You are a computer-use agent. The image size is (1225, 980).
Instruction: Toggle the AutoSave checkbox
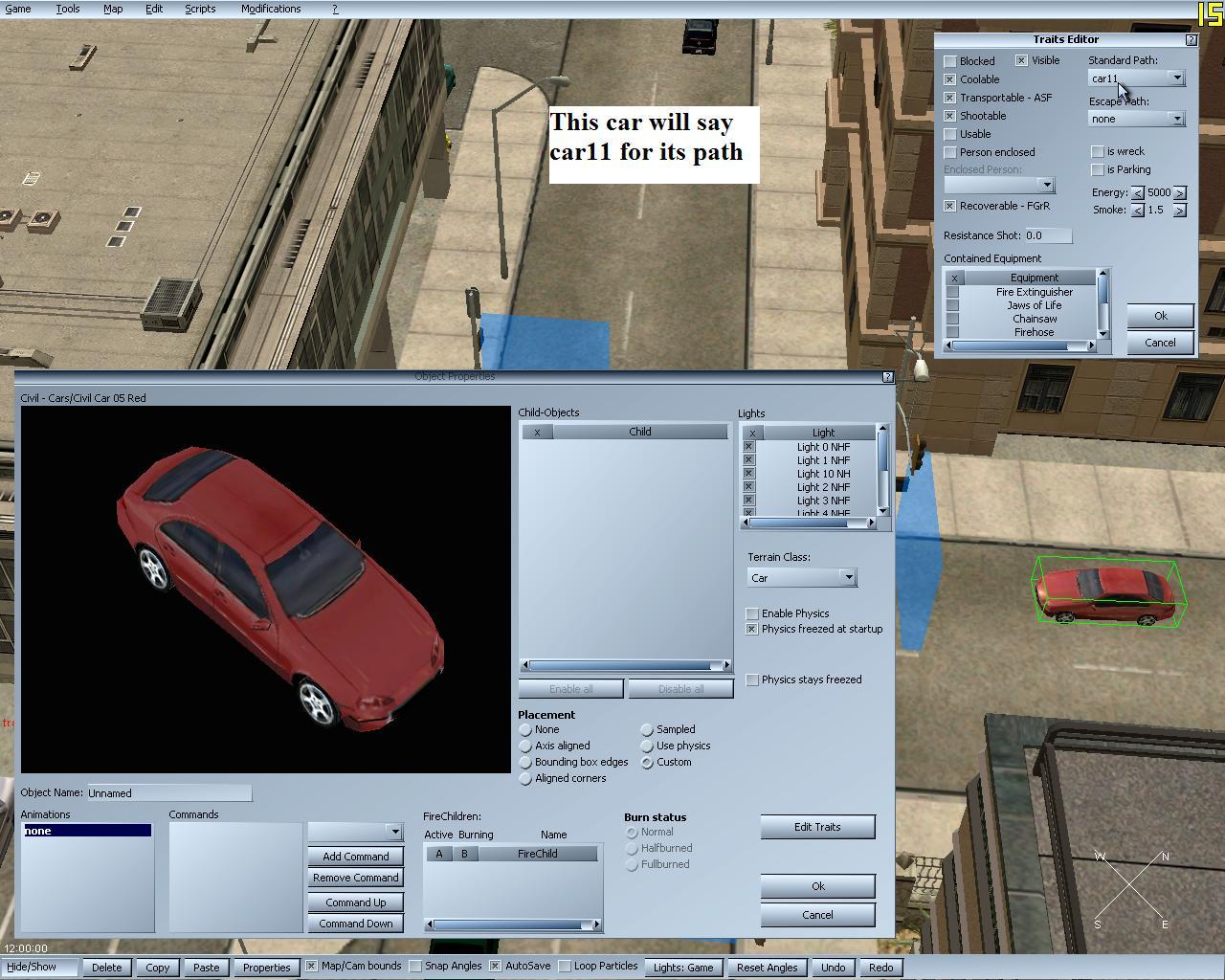pyautogui.click(x=495, y=966)
